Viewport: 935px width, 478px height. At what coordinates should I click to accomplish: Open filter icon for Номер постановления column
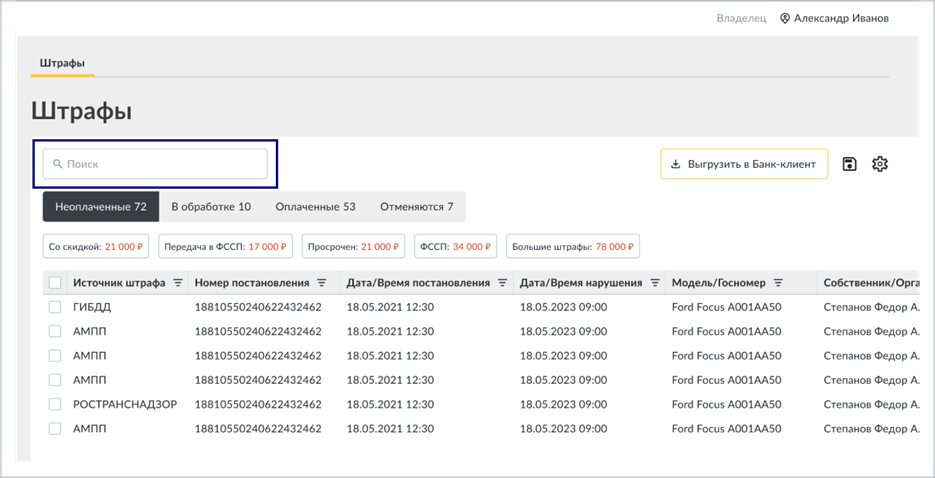[322, 283]
